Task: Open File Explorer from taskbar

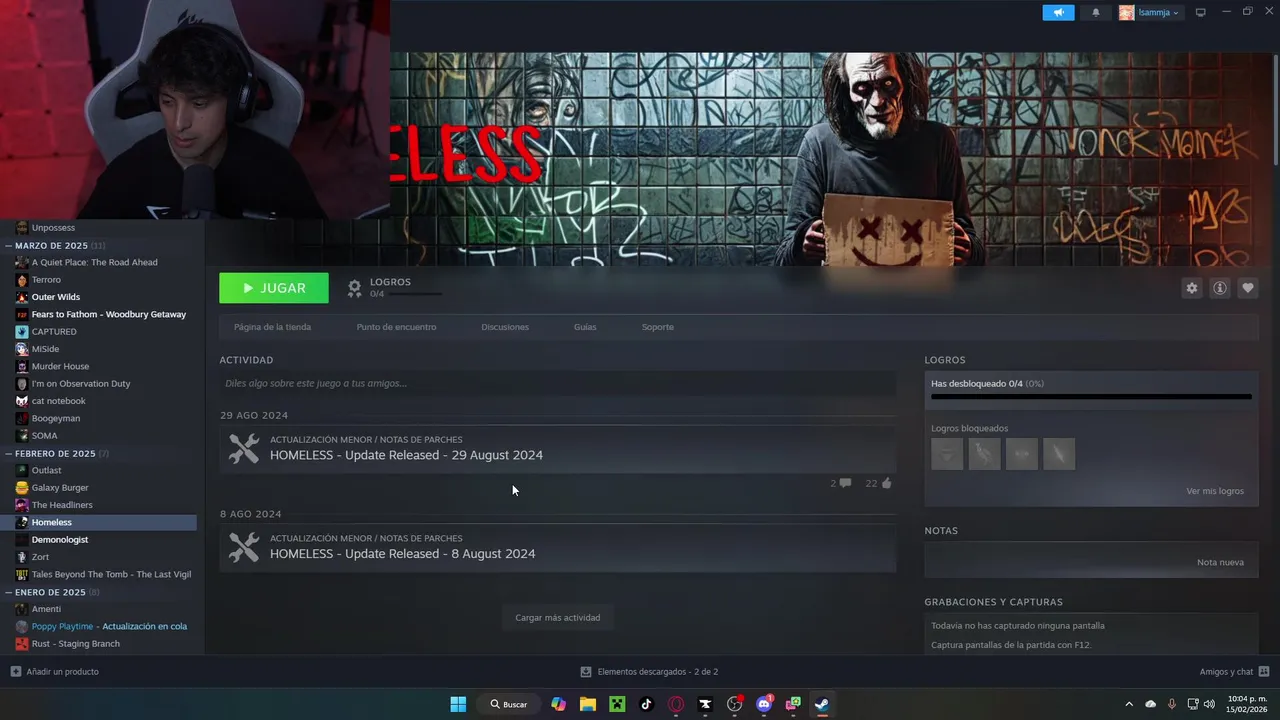Action: (588, 704)
